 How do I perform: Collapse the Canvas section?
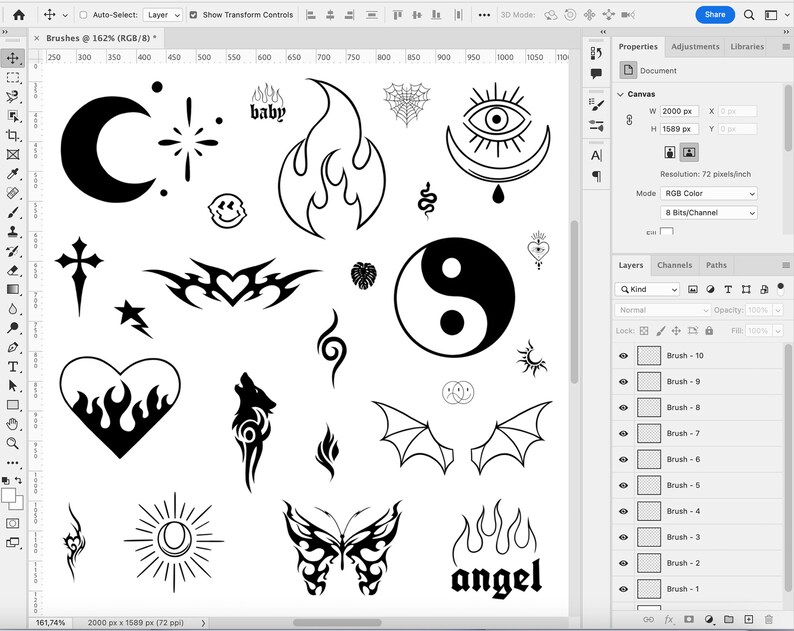pos(620,94)
